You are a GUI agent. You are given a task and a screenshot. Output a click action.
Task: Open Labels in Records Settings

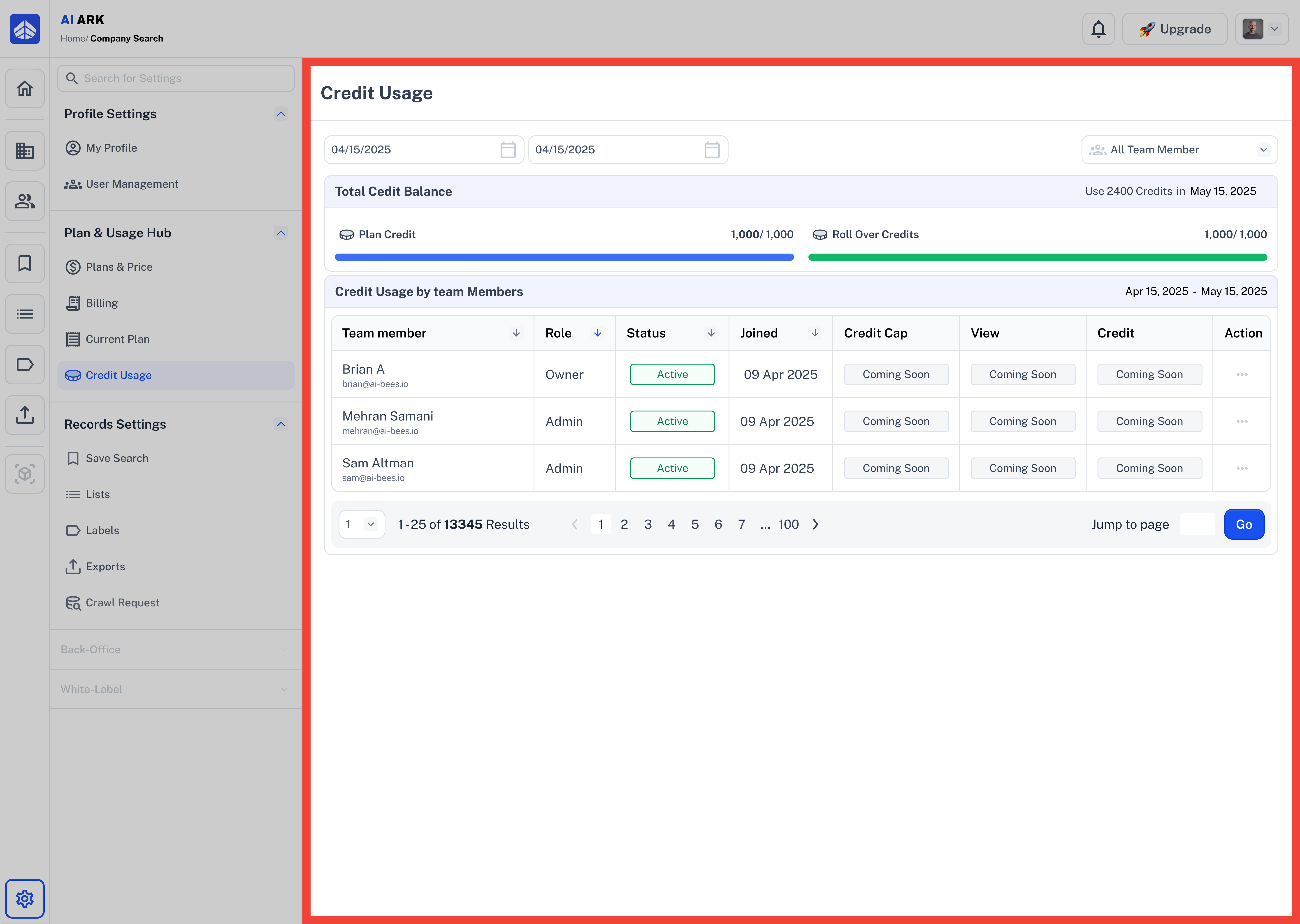(x=175, y=530)
